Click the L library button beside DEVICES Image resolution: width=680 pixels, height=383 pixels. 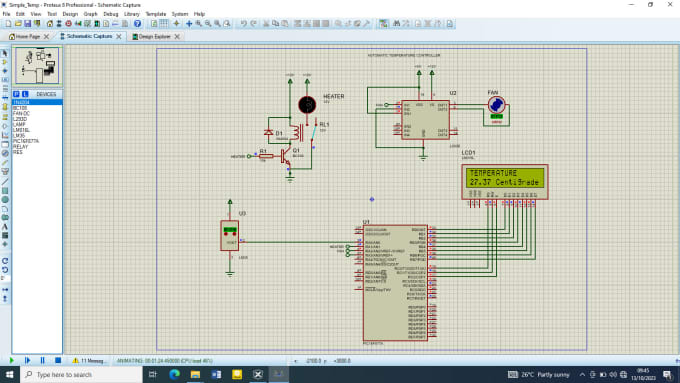tap(25, 94)
